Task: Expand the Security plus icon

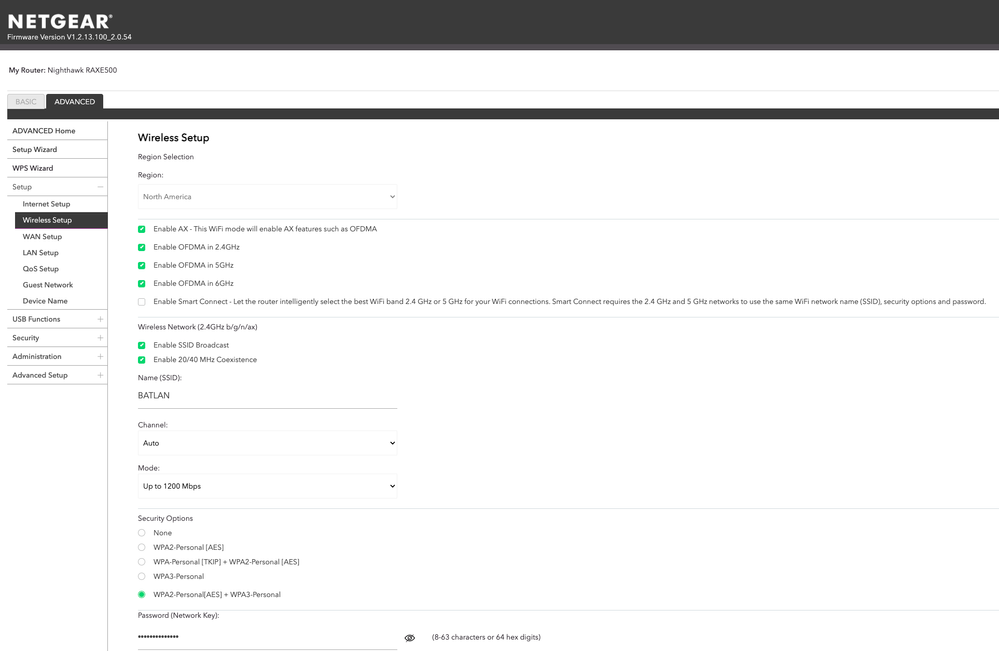Action: coord(100,338)
